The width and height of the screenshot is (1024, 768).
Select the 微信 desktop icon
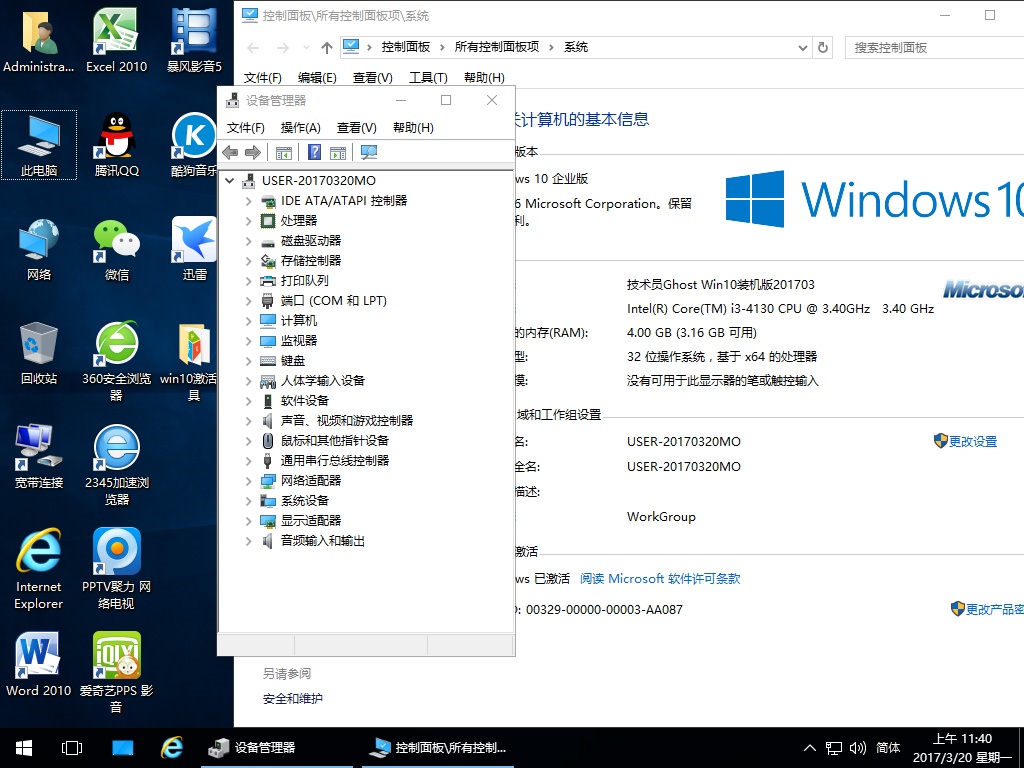click(116, 249)
